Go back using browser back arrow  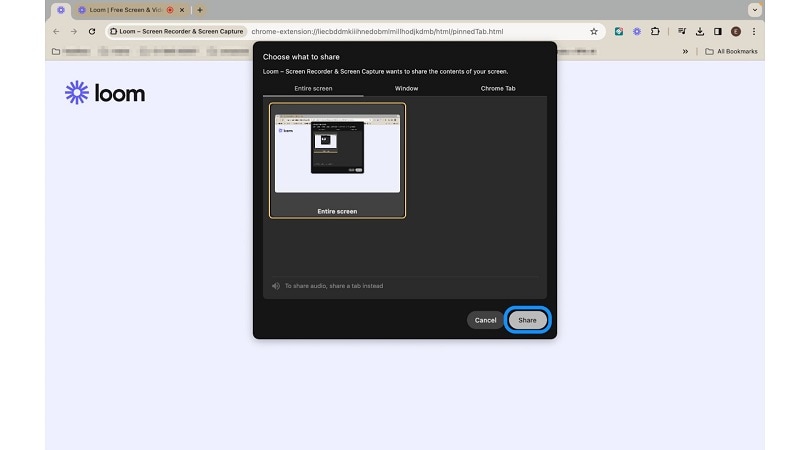(56, 31)
